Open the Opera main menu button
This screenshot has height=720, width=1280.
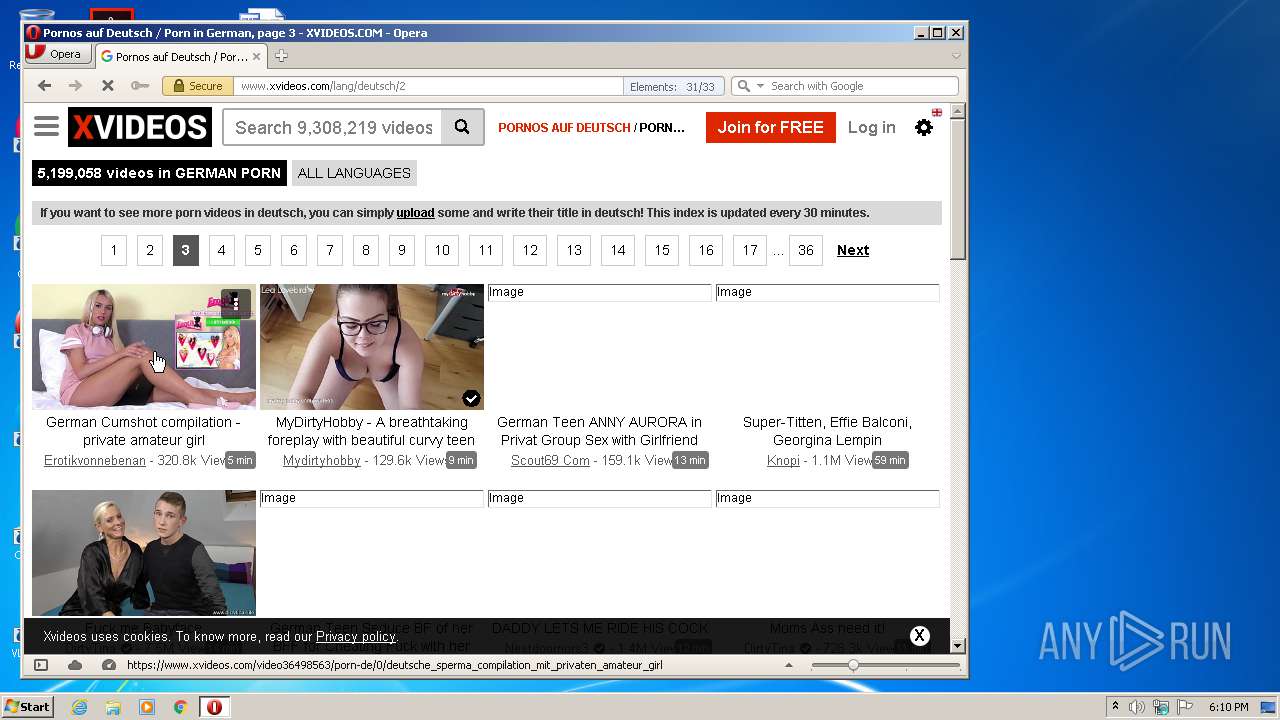57,55
